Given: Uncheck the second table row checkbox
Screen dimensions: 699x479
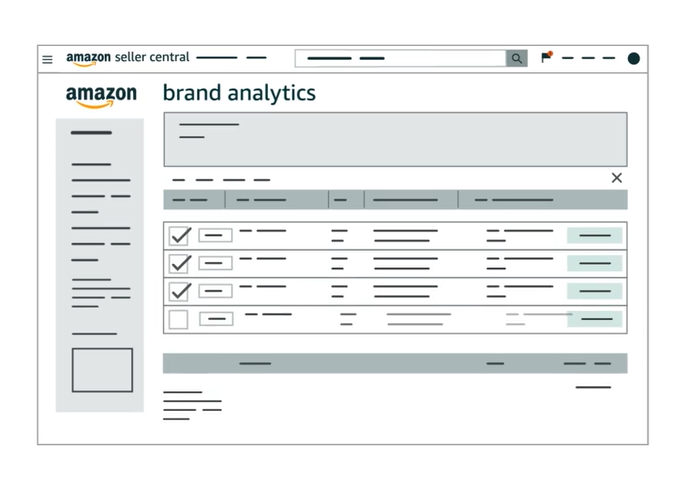Looking at the screenshot, I should [x=180, y=264].
